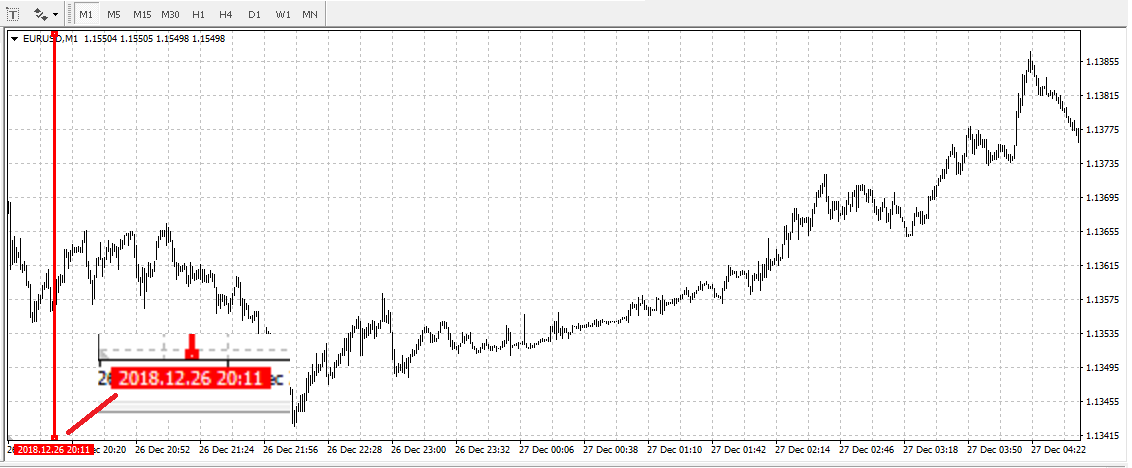
Task: Click the 1.13535 price scale label
Action: pyautogui.click(x=1102, y=334)
